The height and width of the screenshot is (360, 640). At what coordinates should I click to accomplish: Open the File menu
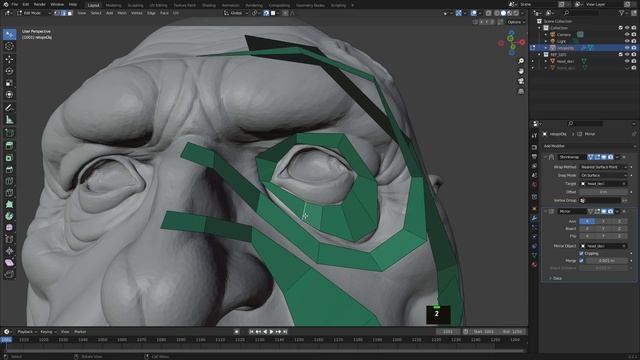15,4
